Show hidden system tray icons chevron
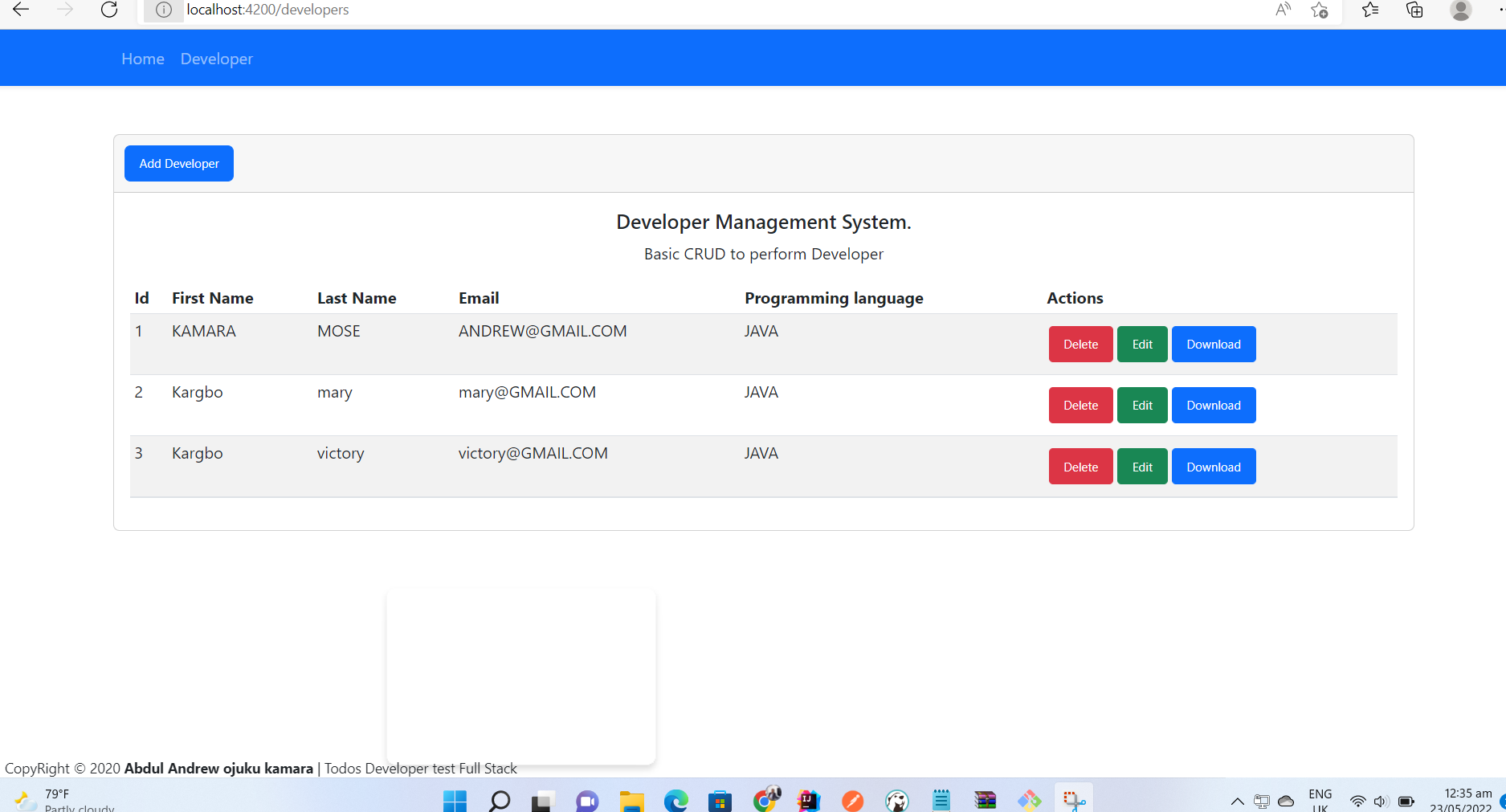Viewport: 1506px width, 812px height. [1238, 802]
